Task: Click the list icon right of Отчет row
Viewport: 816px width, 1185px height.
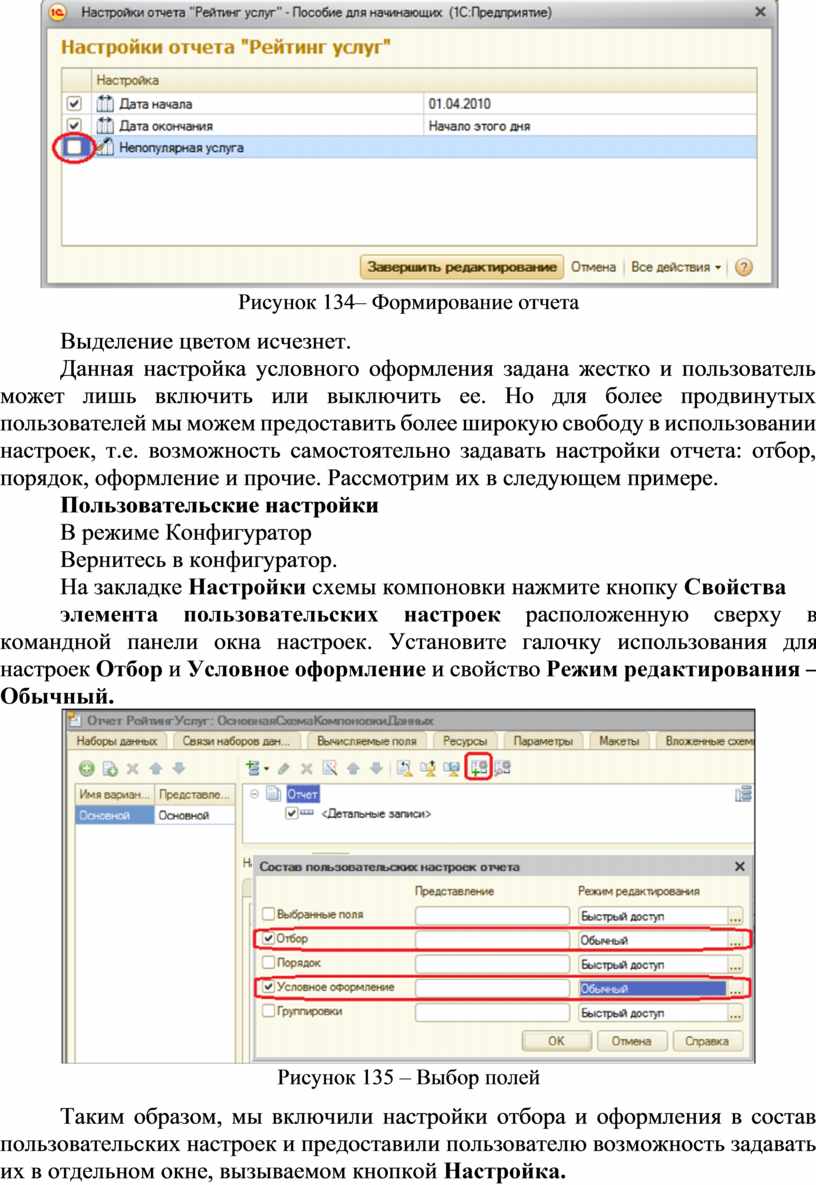Action: [x=743, y=794]
